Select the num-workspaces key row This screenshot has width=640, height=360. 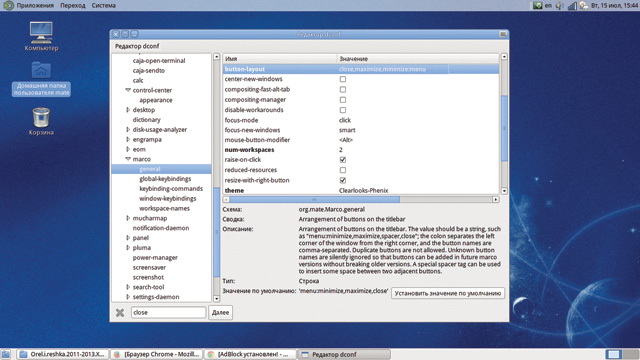coord(361,150)
